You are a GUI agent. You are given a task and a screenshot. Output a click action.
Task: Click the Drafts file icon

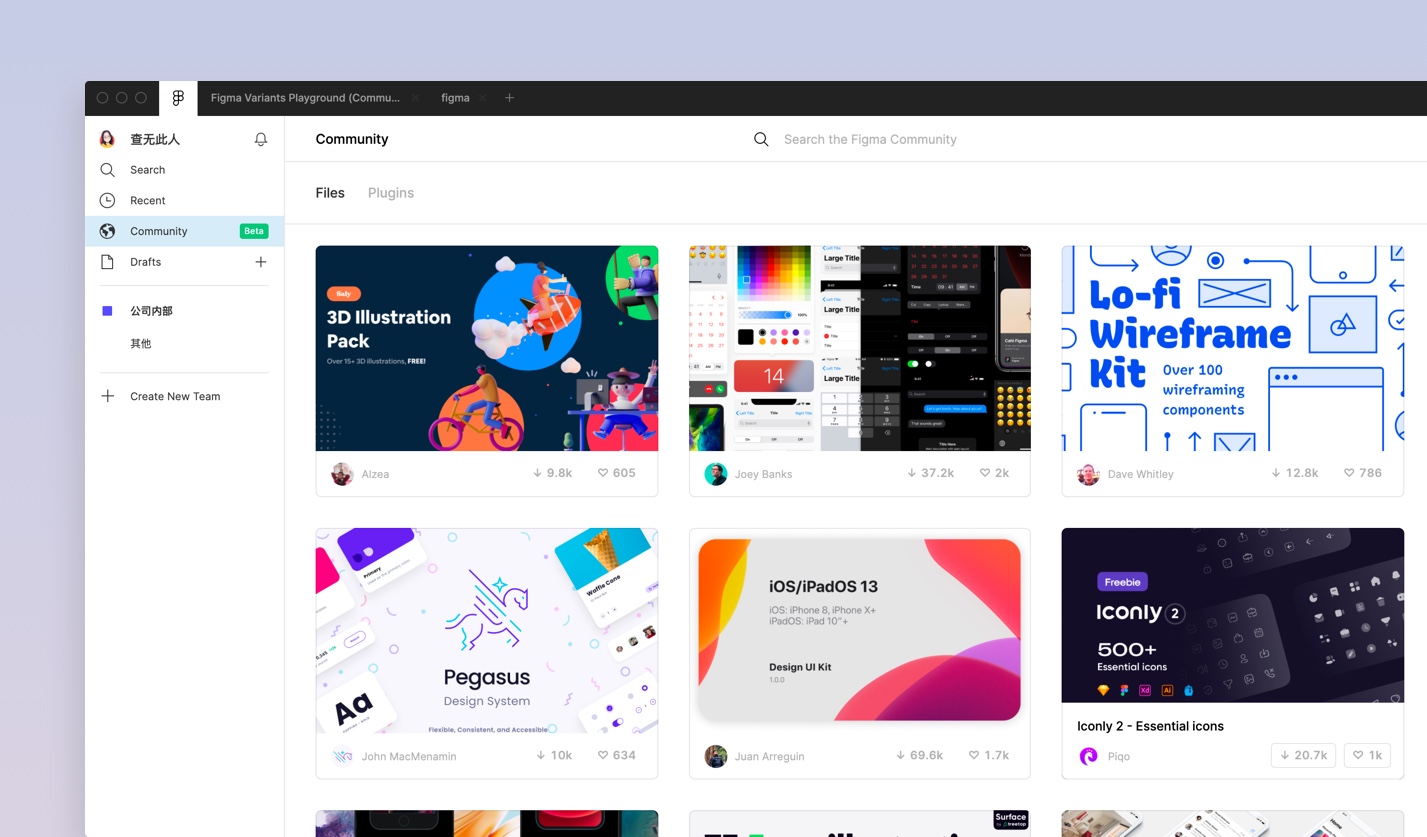(107, 262)
